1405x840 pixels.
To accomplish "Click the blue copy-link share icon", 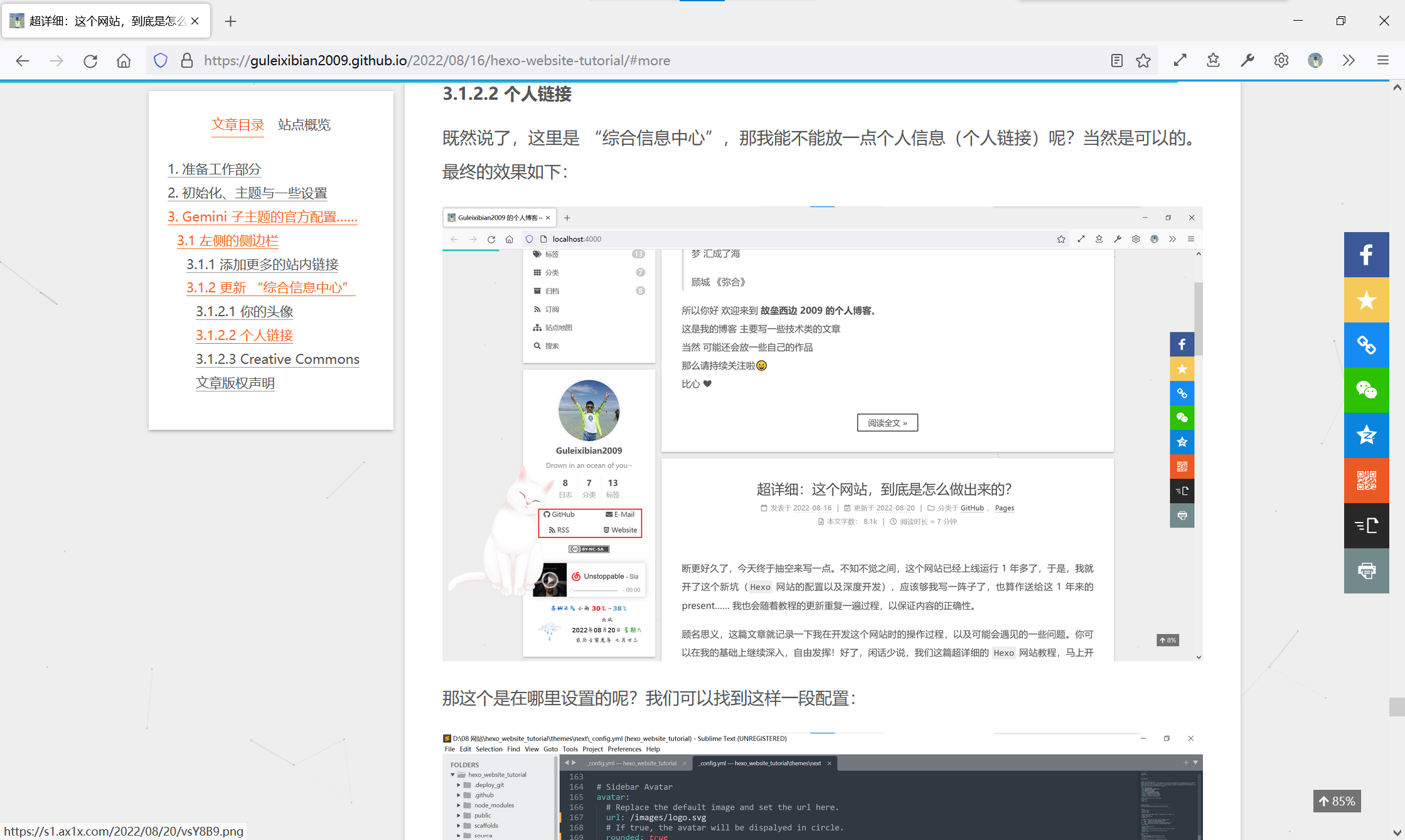I will pyautogui.click(x=1366, y=345).
